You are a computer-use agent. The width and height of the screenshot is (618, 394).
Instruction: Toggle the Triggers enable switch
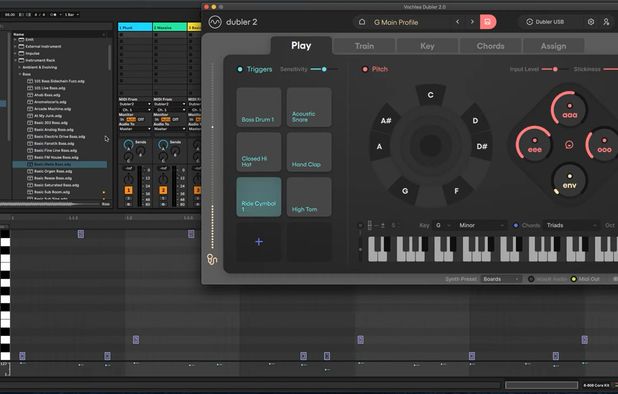coord(240,69)
